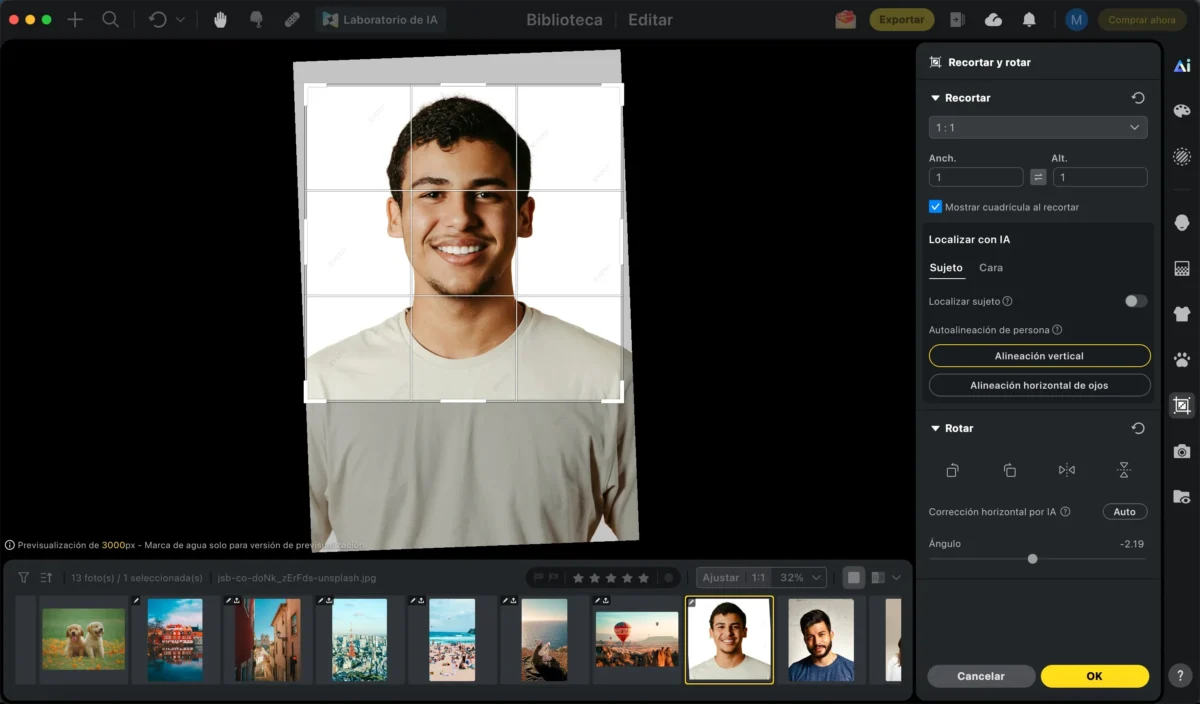Screen dimensions: 1200x704
Task: Open the clothing t-shirt tool icon
Action: click(1182, 313)
